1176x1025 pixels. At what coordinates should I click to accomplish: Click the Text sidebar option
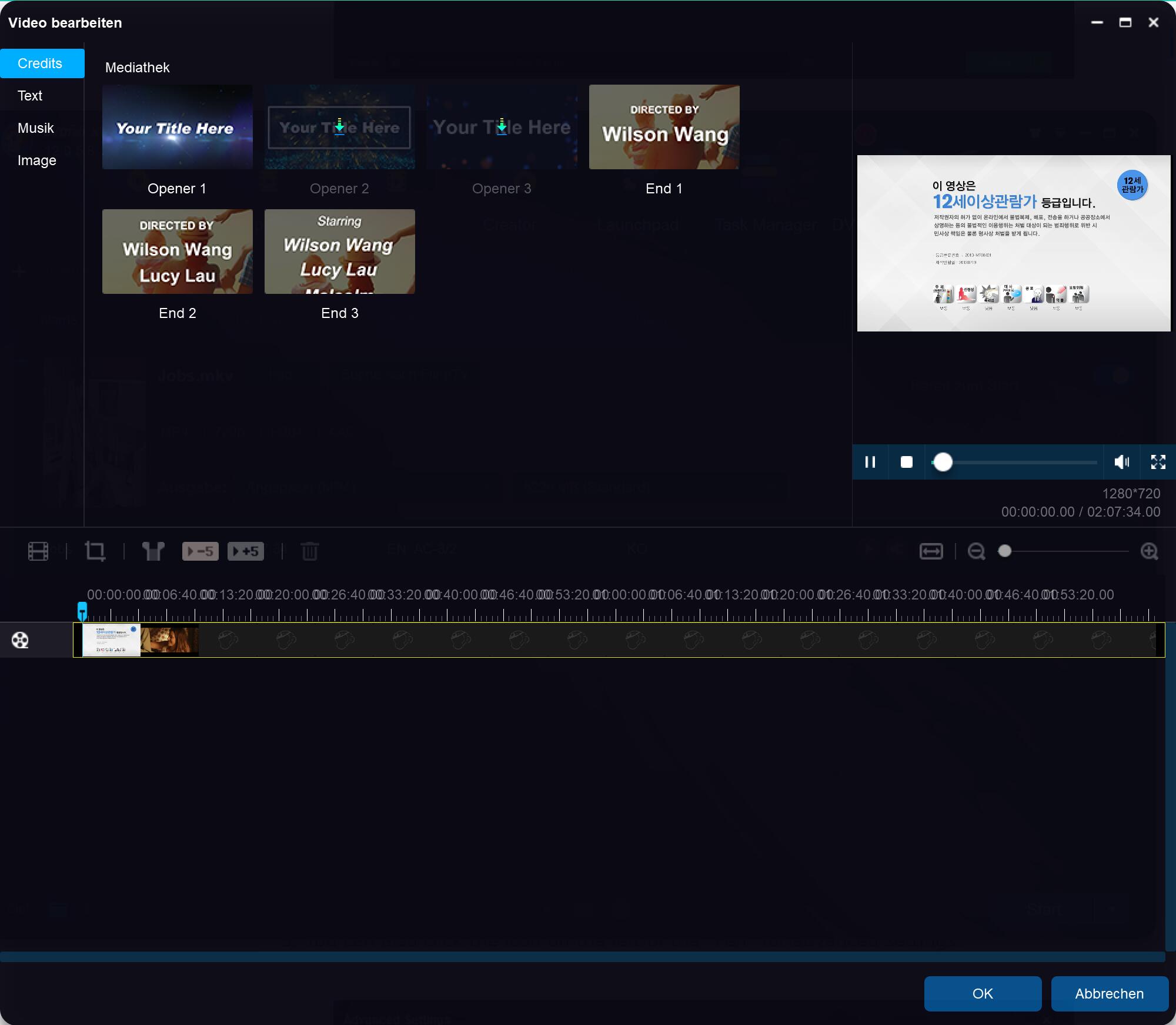point(29,95)
